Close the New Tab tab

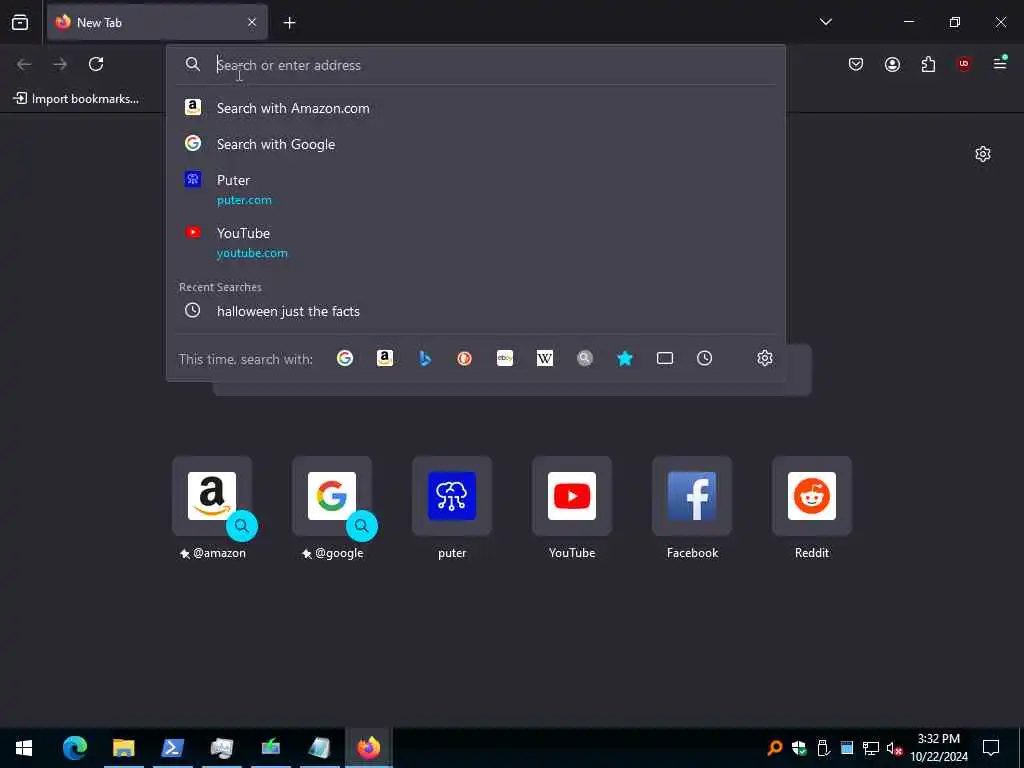(252, 22)
